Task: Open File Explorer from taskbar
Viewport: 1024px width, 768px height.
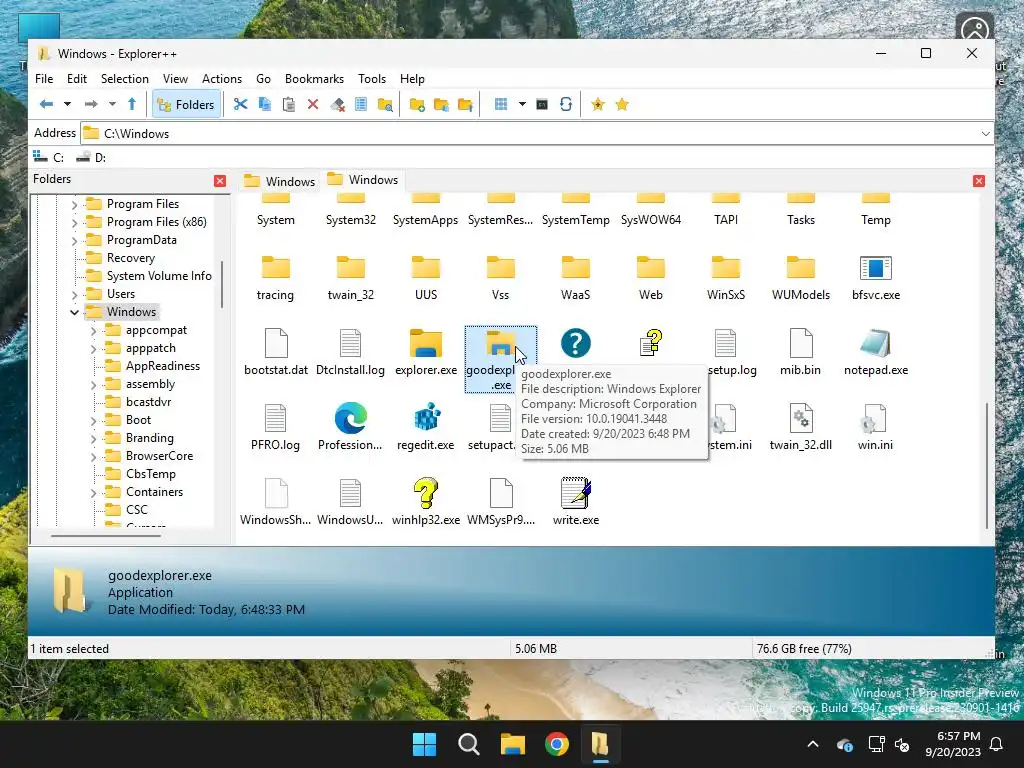Action: point(513,744)
